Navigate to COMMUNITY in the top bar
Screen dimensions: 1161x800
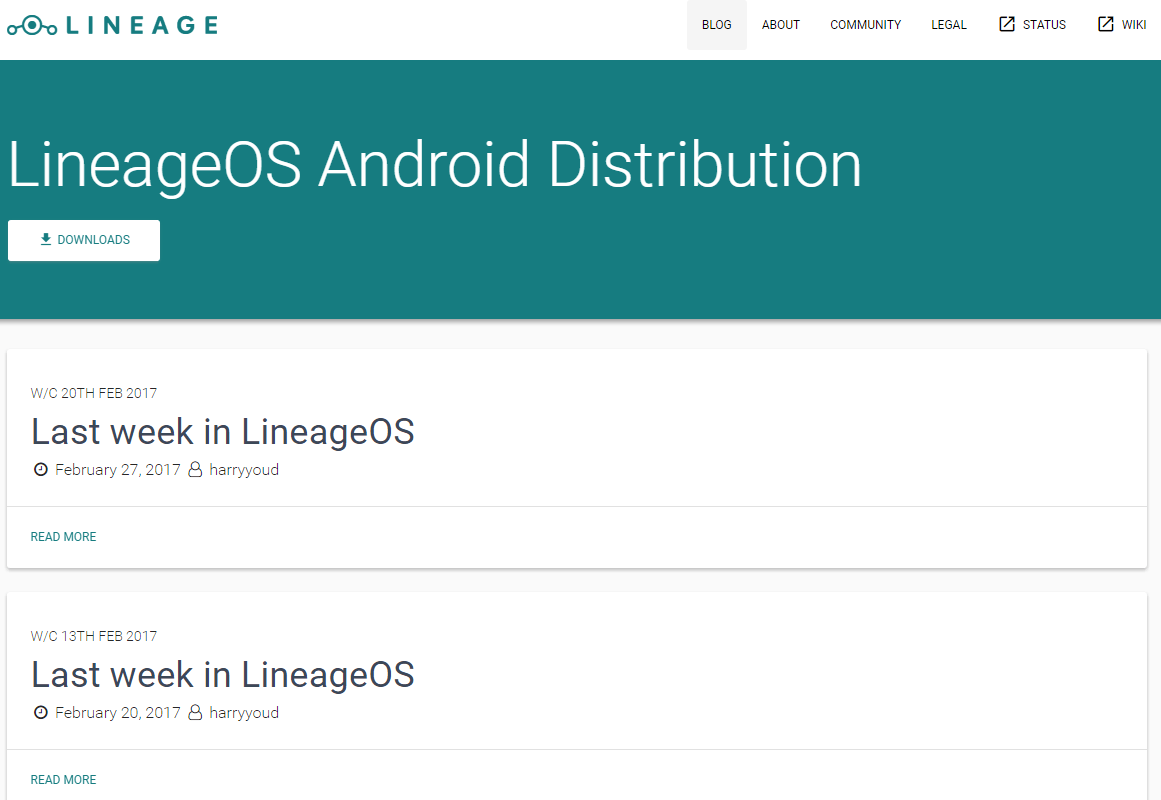[x=865, y=24]
